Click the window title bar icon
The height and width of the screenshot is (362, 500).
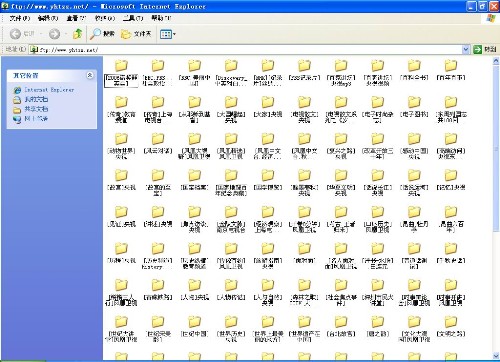coord(5,6)
